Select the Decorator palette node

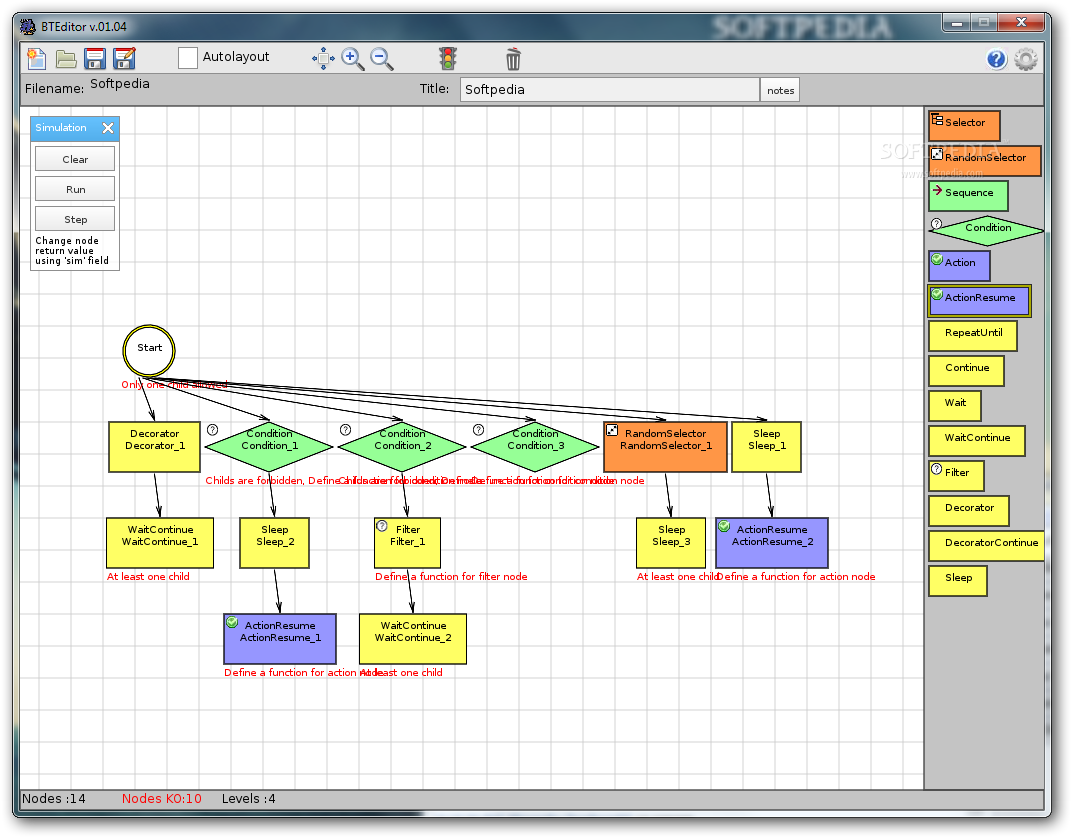969,511
